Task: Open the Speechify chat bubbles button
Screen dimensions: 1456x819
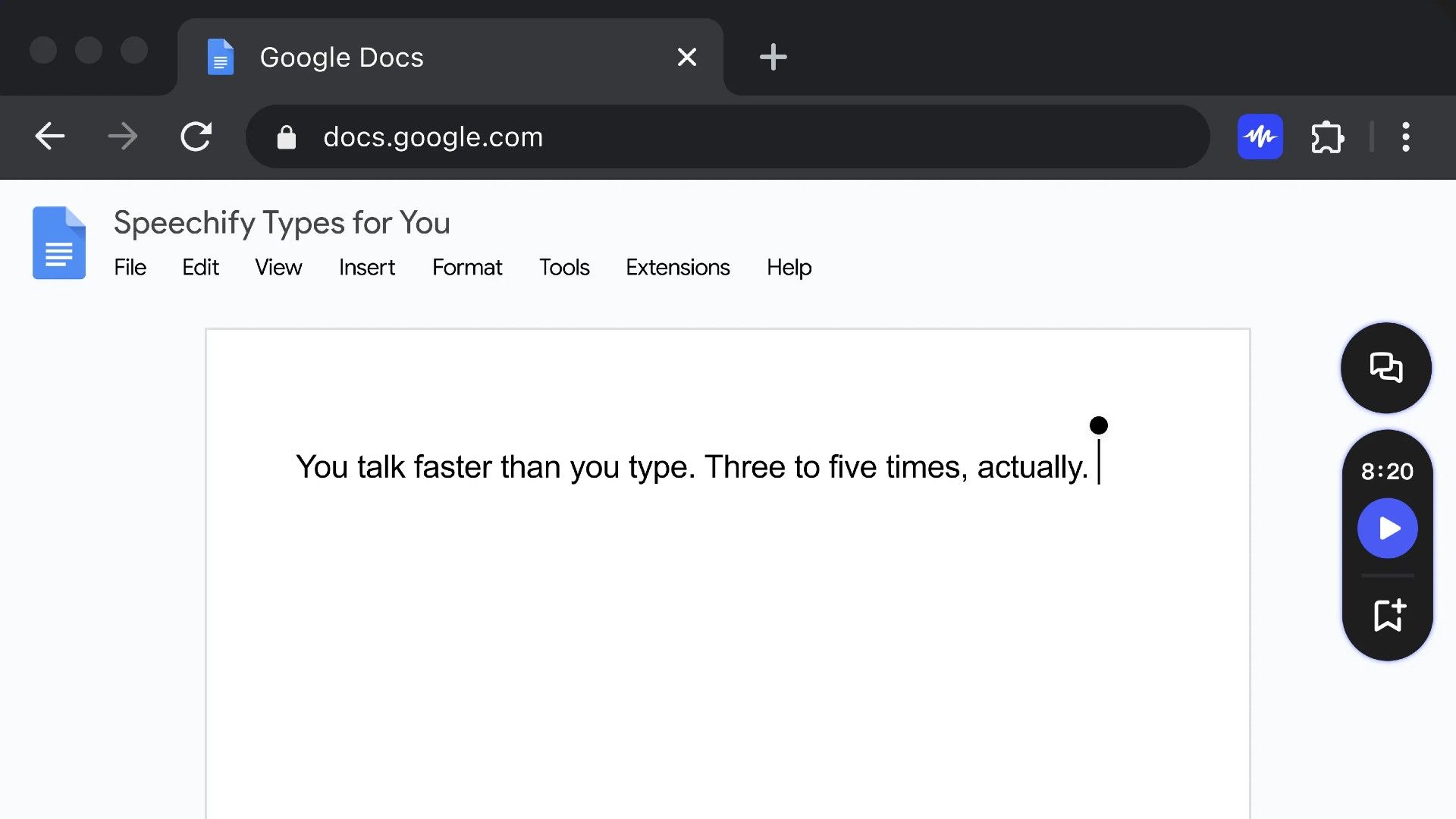Action: [x=1386, y=368]
